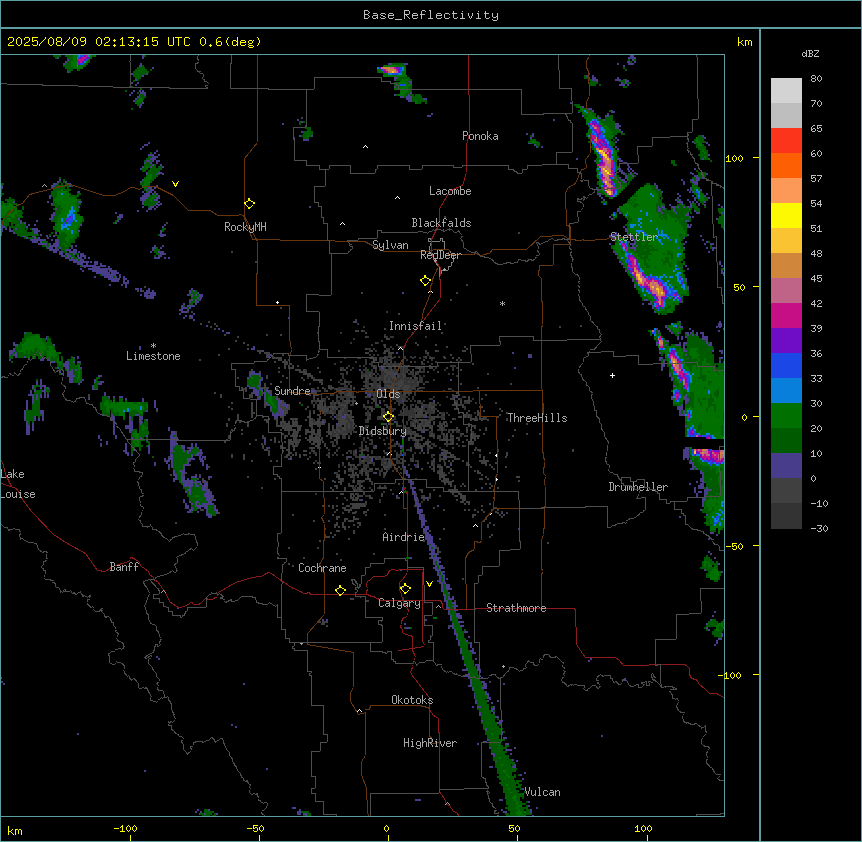Viewport: 862px width, 842px height.
Task: Click the timestamp 2025/08/09 02:13:15 UTC
Action: click(99, 42)
